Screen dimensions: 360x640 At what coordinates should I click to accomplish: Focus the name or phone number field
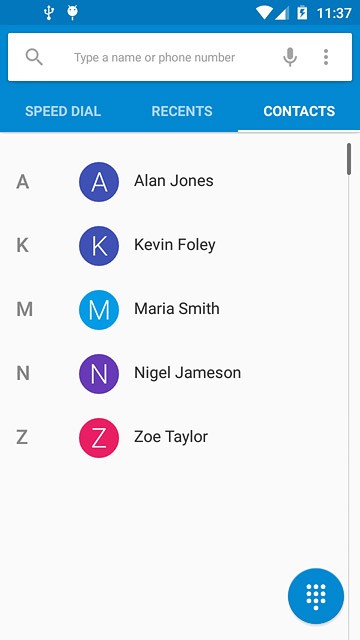tap(154, 58)
